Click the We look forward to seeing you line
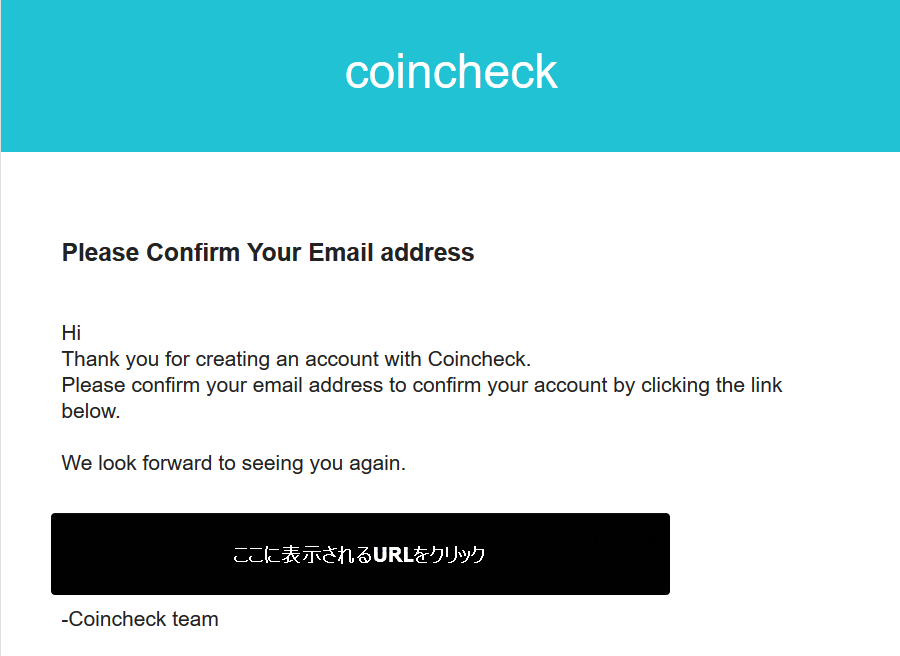 coord(234,463)
